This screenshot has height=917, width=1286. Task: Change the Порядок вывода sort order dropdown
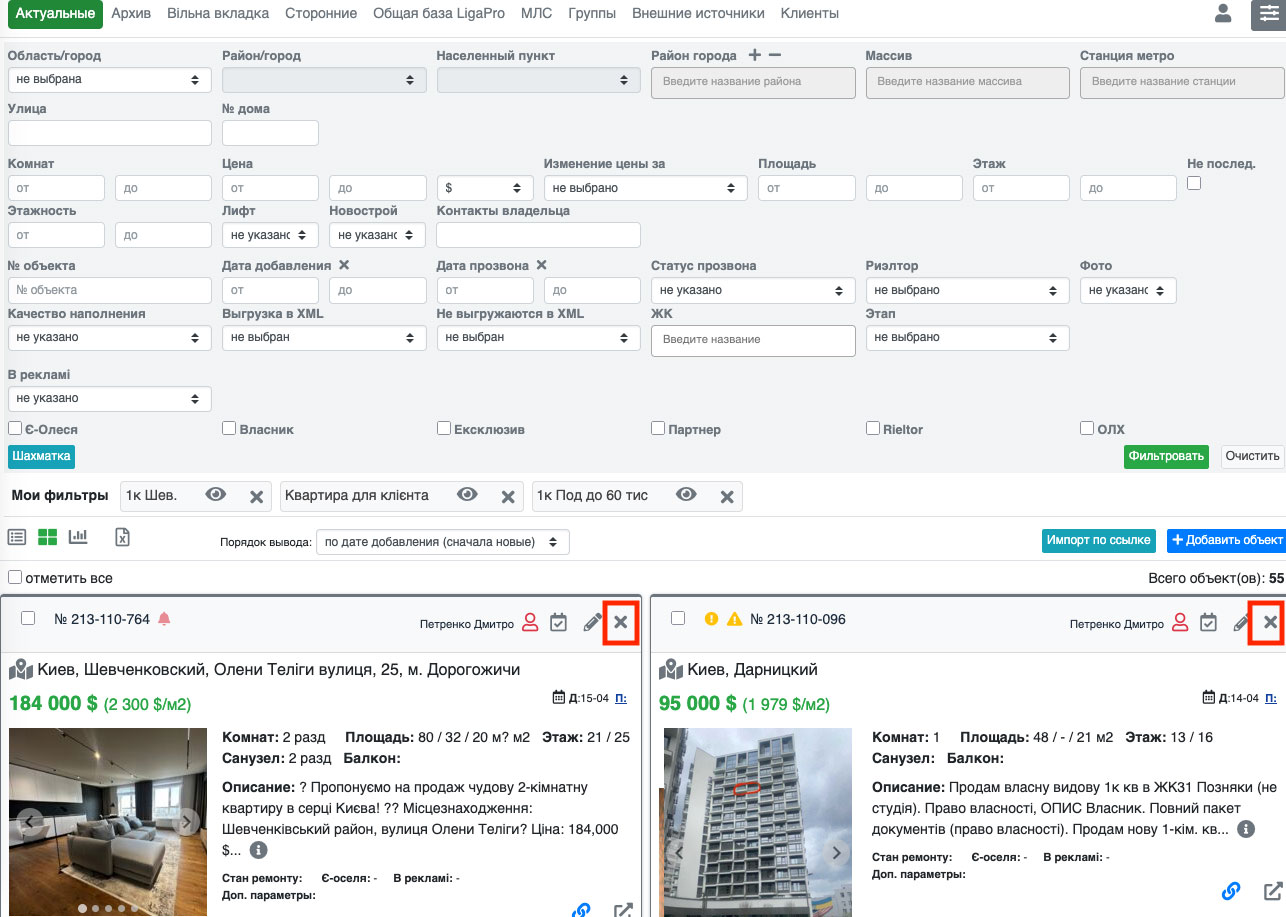442,542
